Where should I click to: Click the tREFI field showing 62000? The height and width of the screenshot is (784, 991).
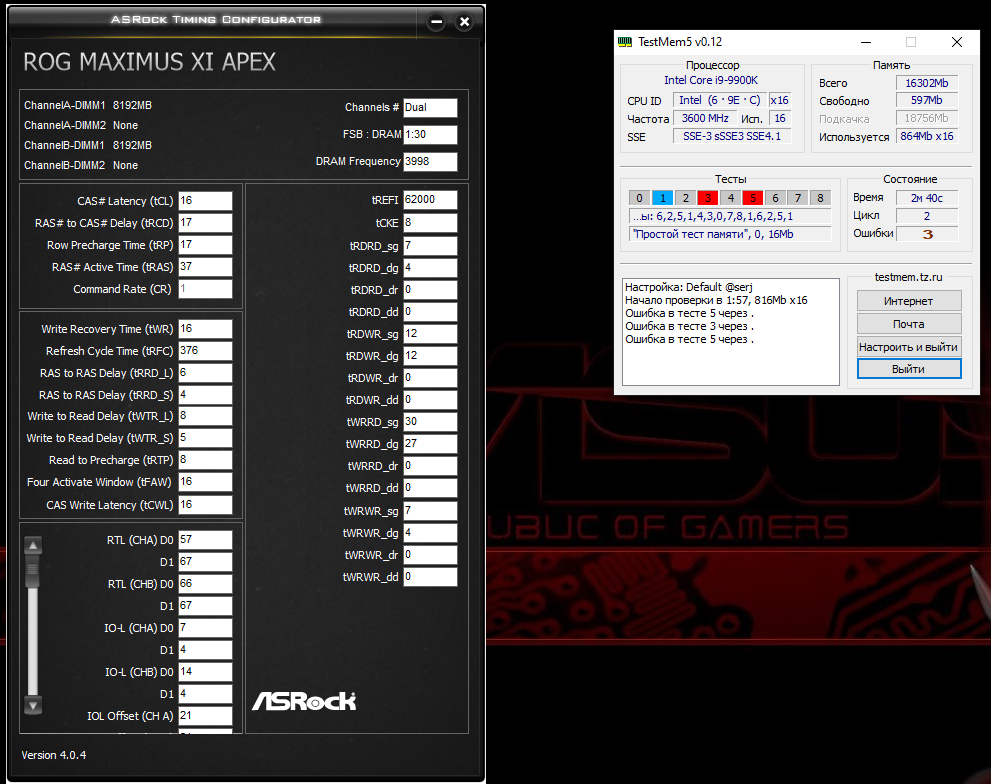pos(430,200)
